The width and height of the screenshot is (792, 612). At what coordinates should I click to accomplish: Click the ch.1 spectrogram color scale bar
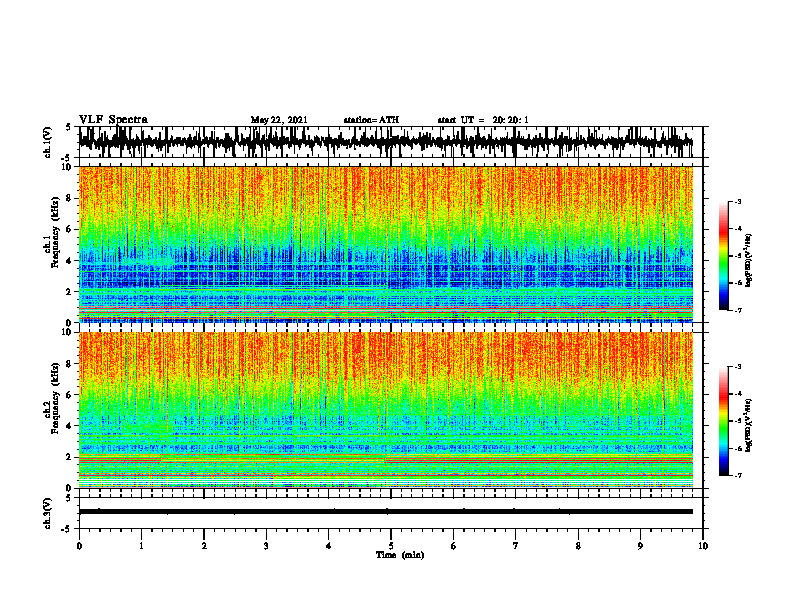click(724, 256)
